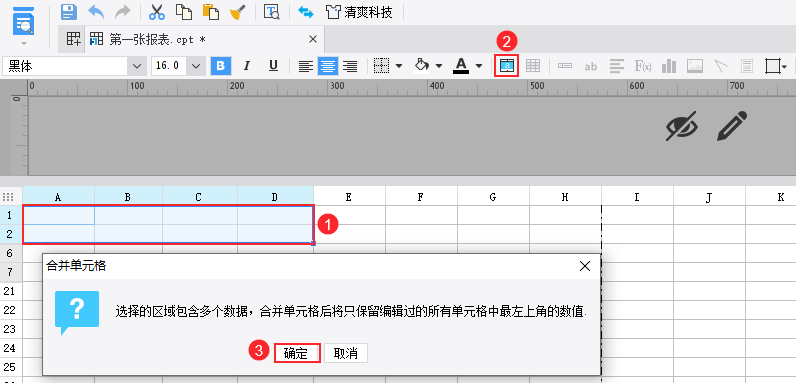The image size is (796, 383).
Task: Open the fill color dropdown arrow
Action: coord(439,66)
